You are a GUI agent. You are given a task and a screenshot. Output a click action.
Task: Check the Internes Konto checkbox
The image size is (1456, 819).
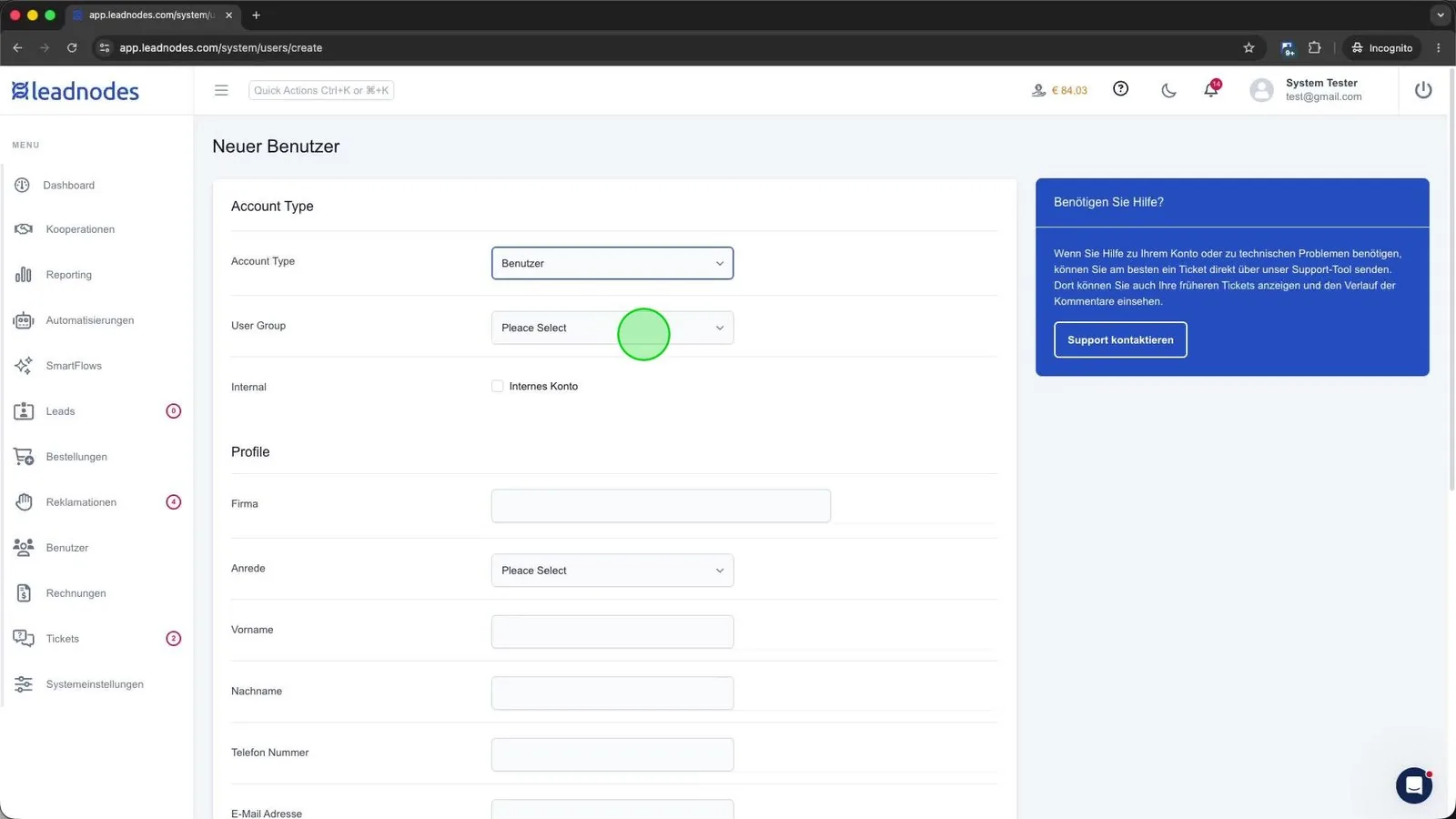498,386
